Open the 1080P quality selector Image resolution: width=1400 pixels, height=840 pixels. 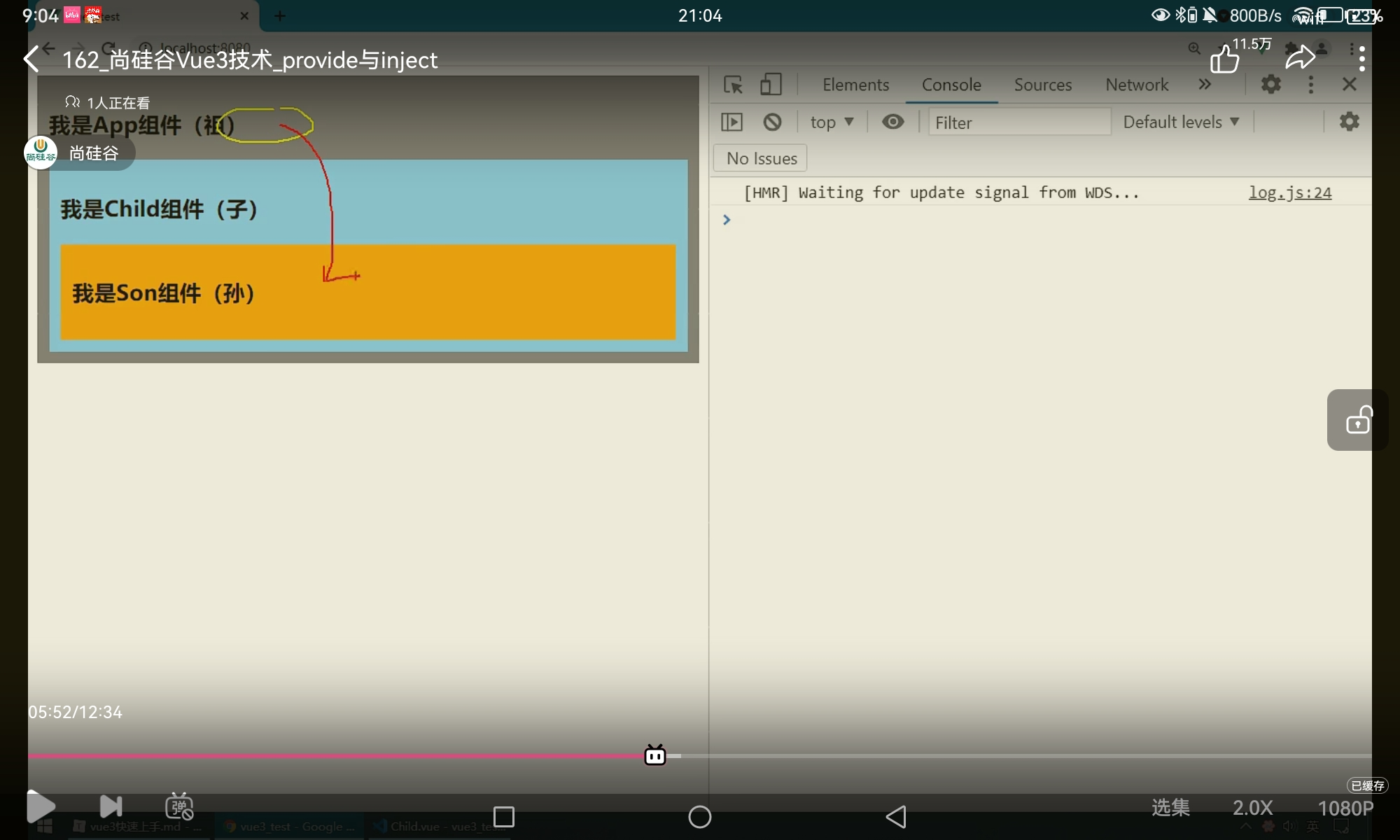point(1345,808)
